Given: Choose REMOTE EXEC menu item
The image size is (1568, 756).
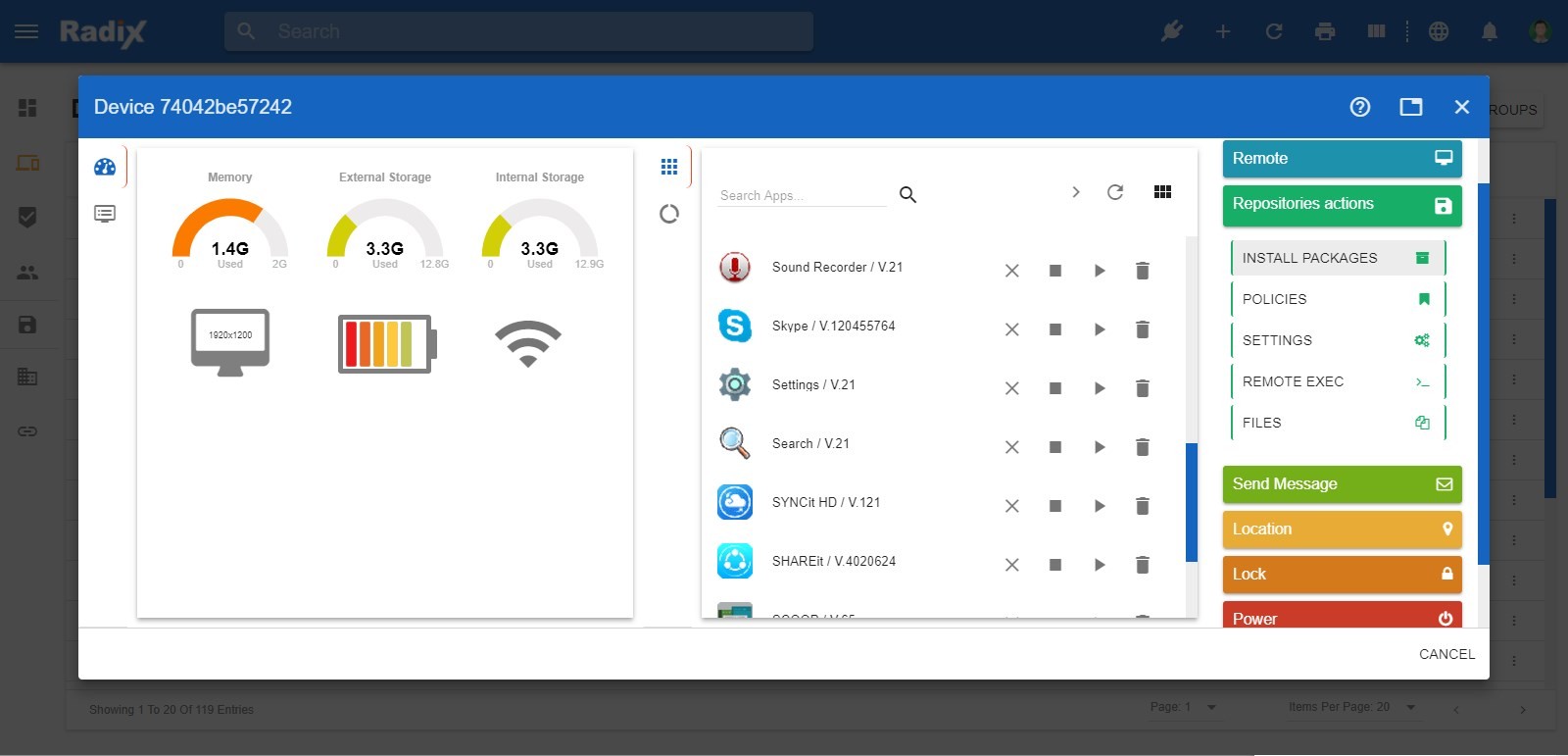Looking at the screenshot, I should pyautogui.click(x=1338, y=381).
